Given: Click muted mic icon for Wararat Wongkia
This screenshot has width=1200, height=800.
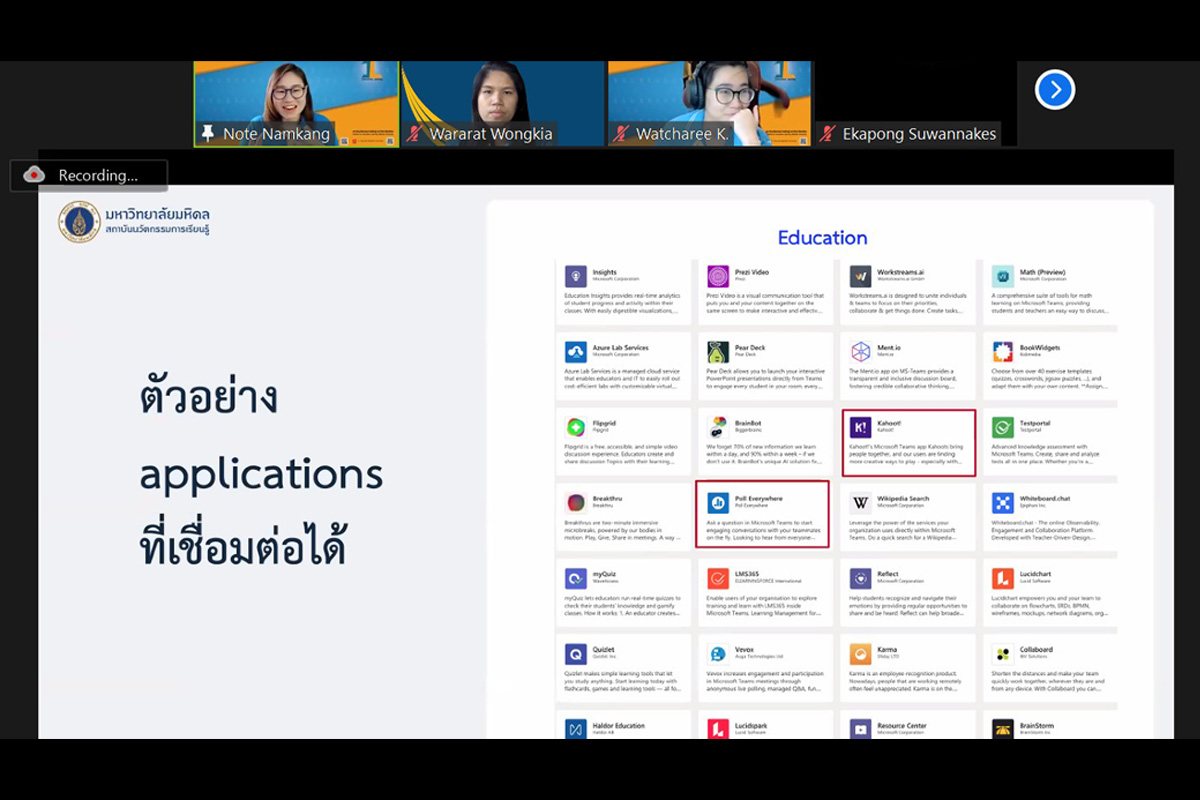Looking at the screenshot, I should [416, 134].
